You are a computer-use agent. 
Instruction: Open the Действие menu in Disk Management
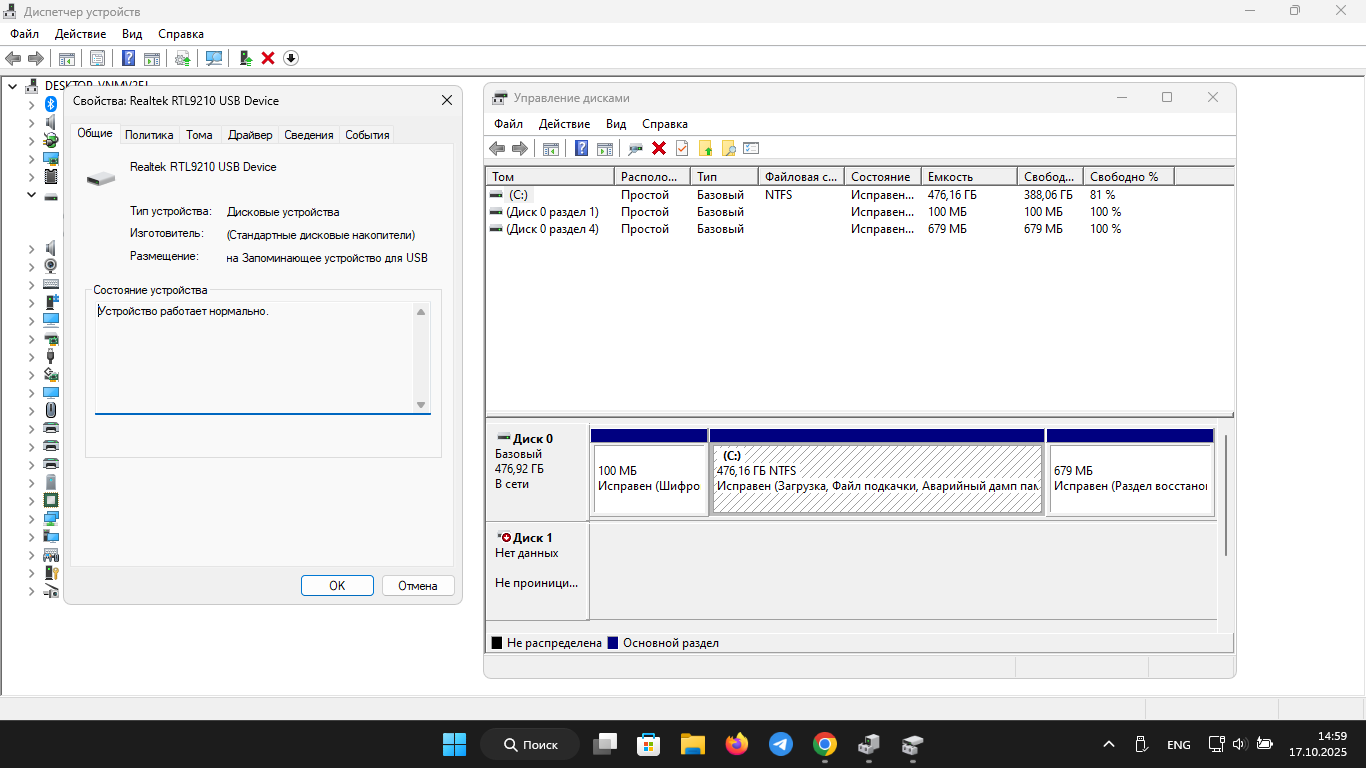click(x=564, y=124)
